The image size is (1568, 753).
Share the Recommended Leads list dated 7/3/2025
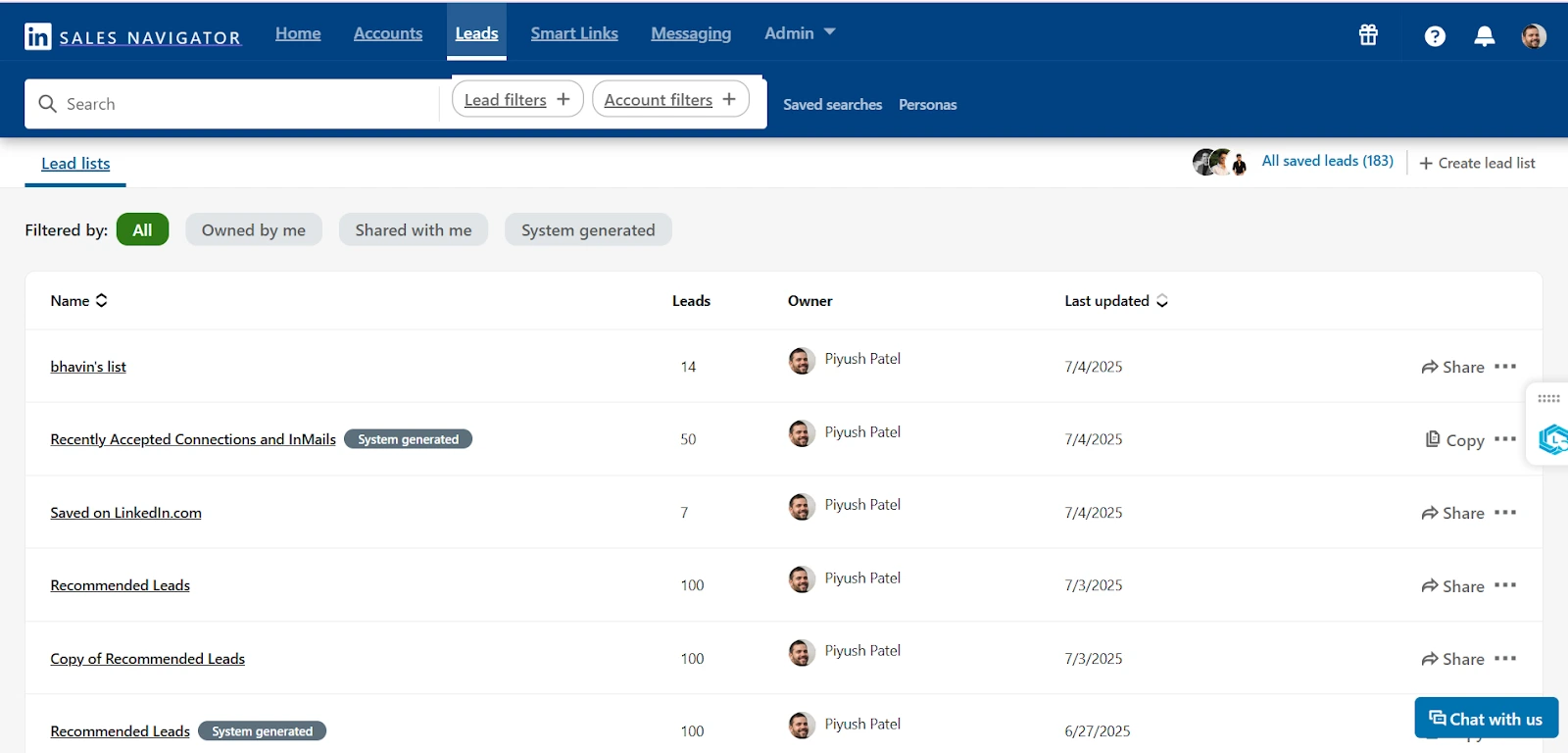(x=1452, y=585)
